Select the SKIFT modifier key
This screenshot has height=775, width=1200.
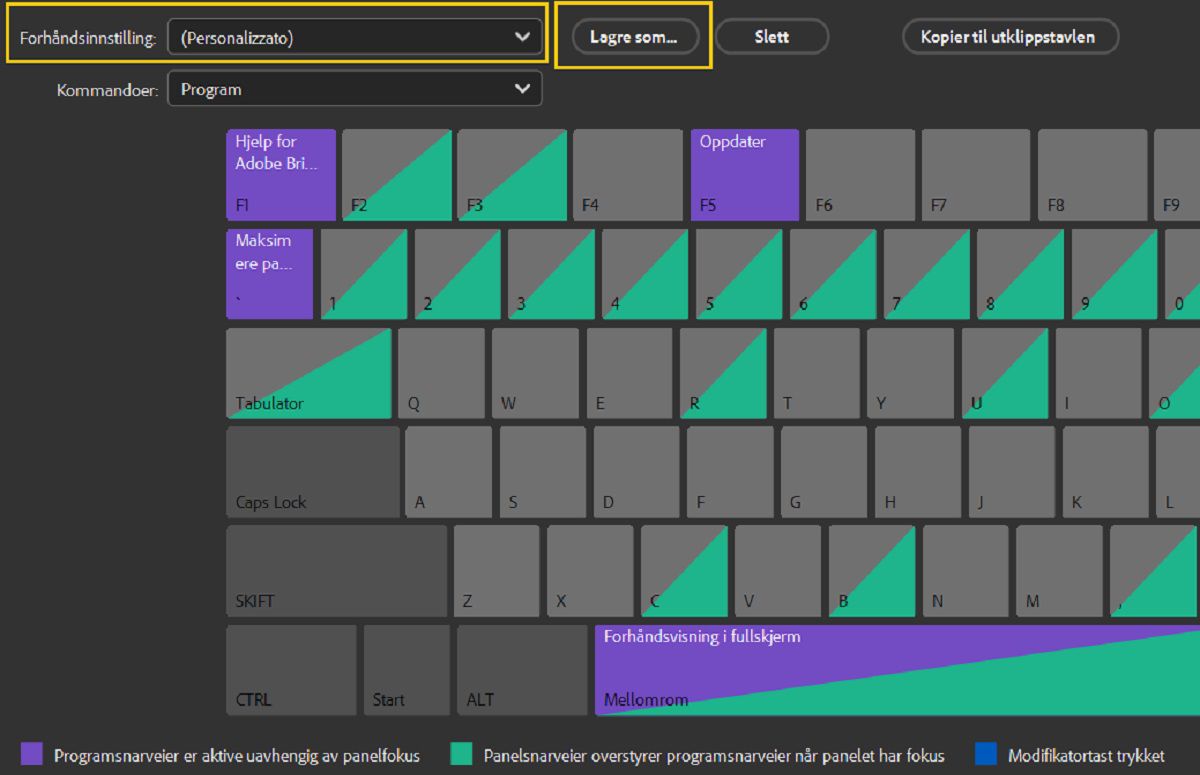pyautogui.click(x=337, y=571)
